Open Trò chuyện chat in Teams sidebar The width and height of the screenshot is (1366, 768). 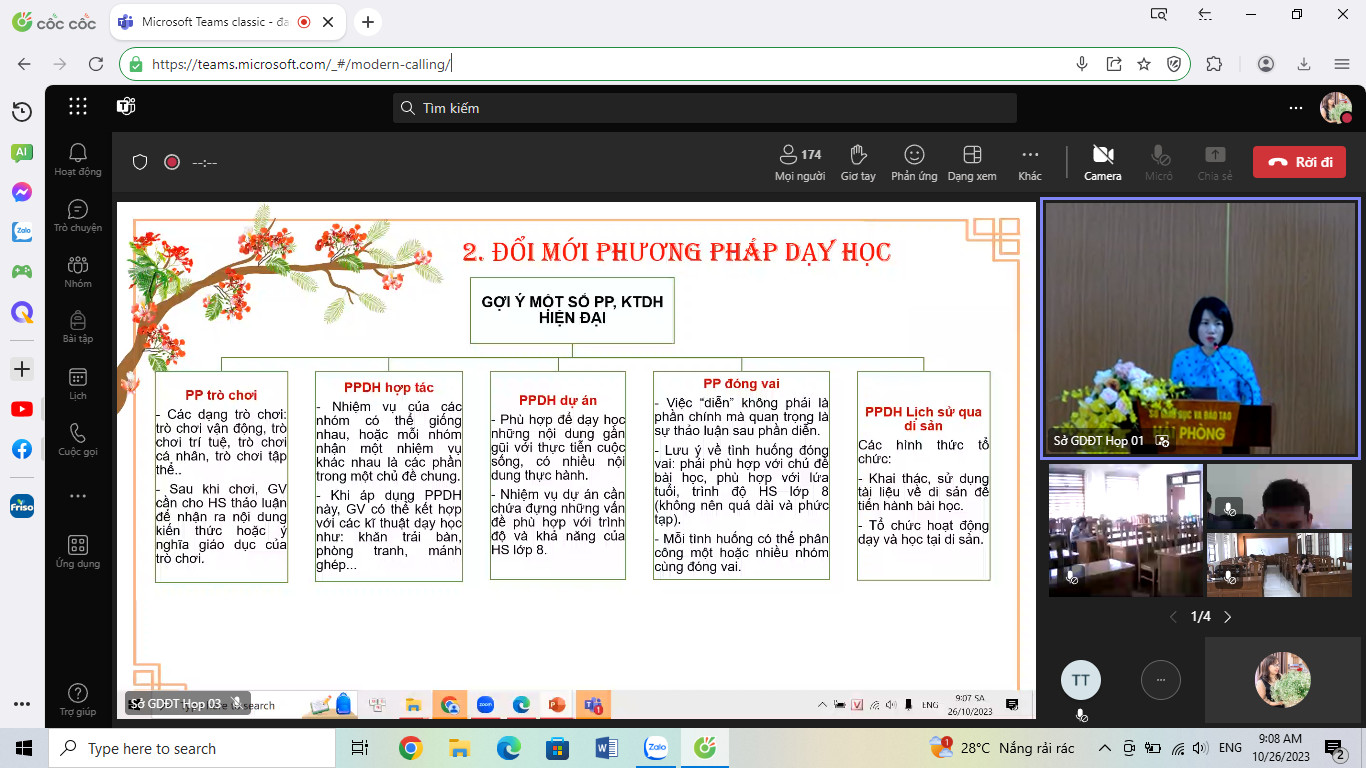(x=78, y=215)
